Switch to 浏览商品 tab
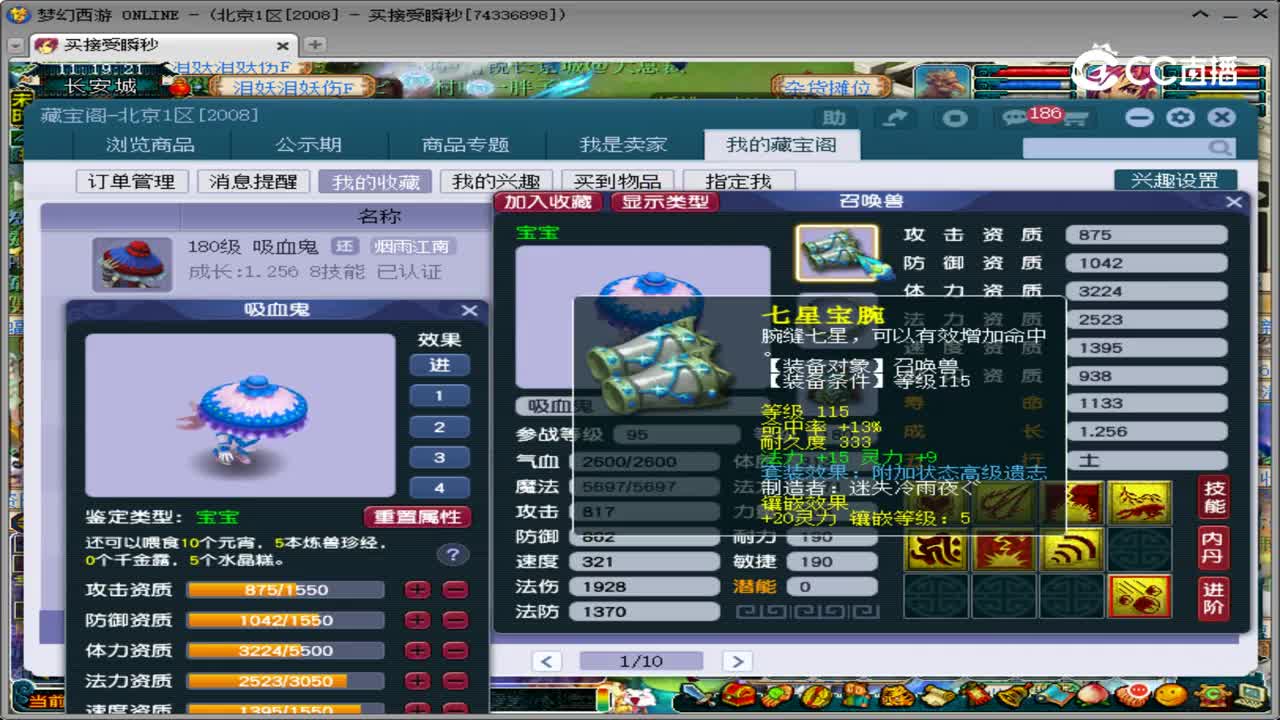Screen dimensions: 1280x720 click(150, 145)
